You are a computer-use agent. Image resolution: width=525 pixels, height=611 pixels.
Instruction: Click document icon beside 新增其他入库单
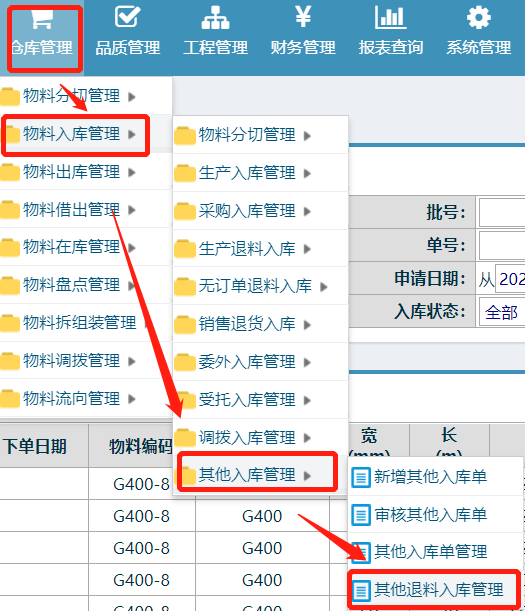click(361, 477)
